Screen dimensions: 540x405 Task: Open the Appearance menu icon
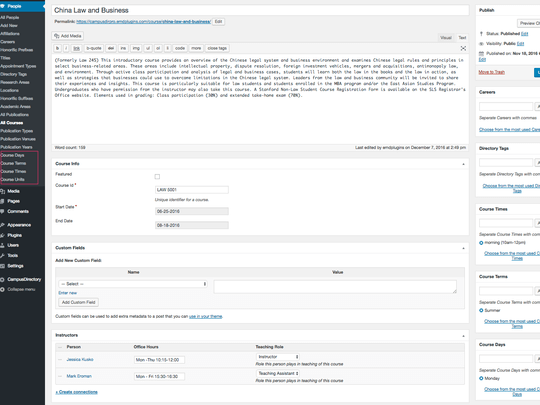[2, 225]
